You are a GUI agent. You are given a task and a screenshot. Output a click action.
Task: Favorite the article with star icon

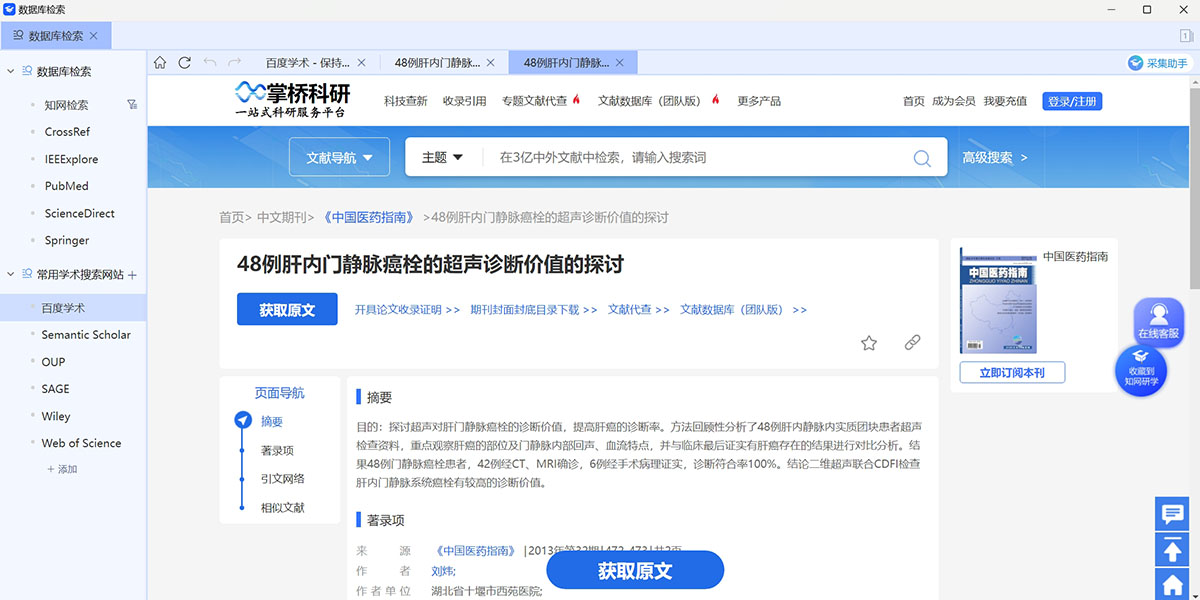(x=869, y=343)
